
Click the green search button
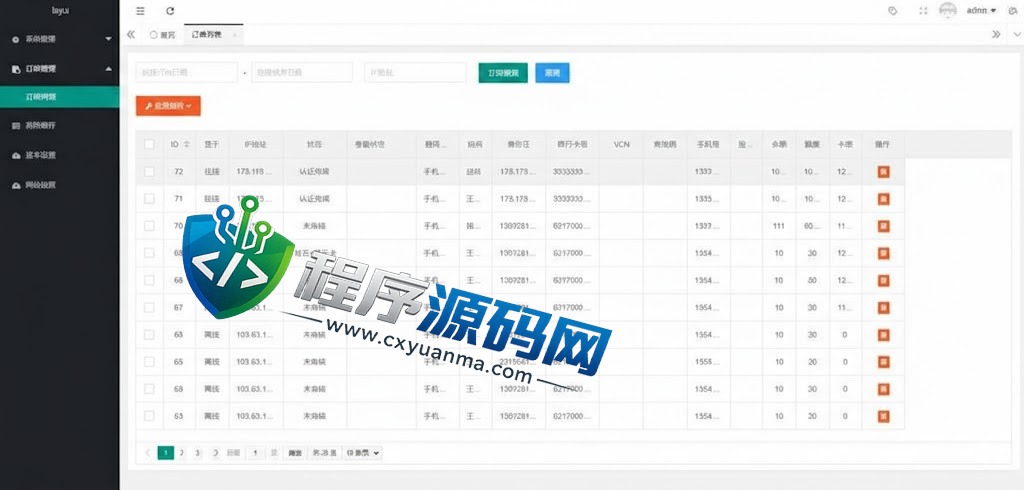[503, 73]
